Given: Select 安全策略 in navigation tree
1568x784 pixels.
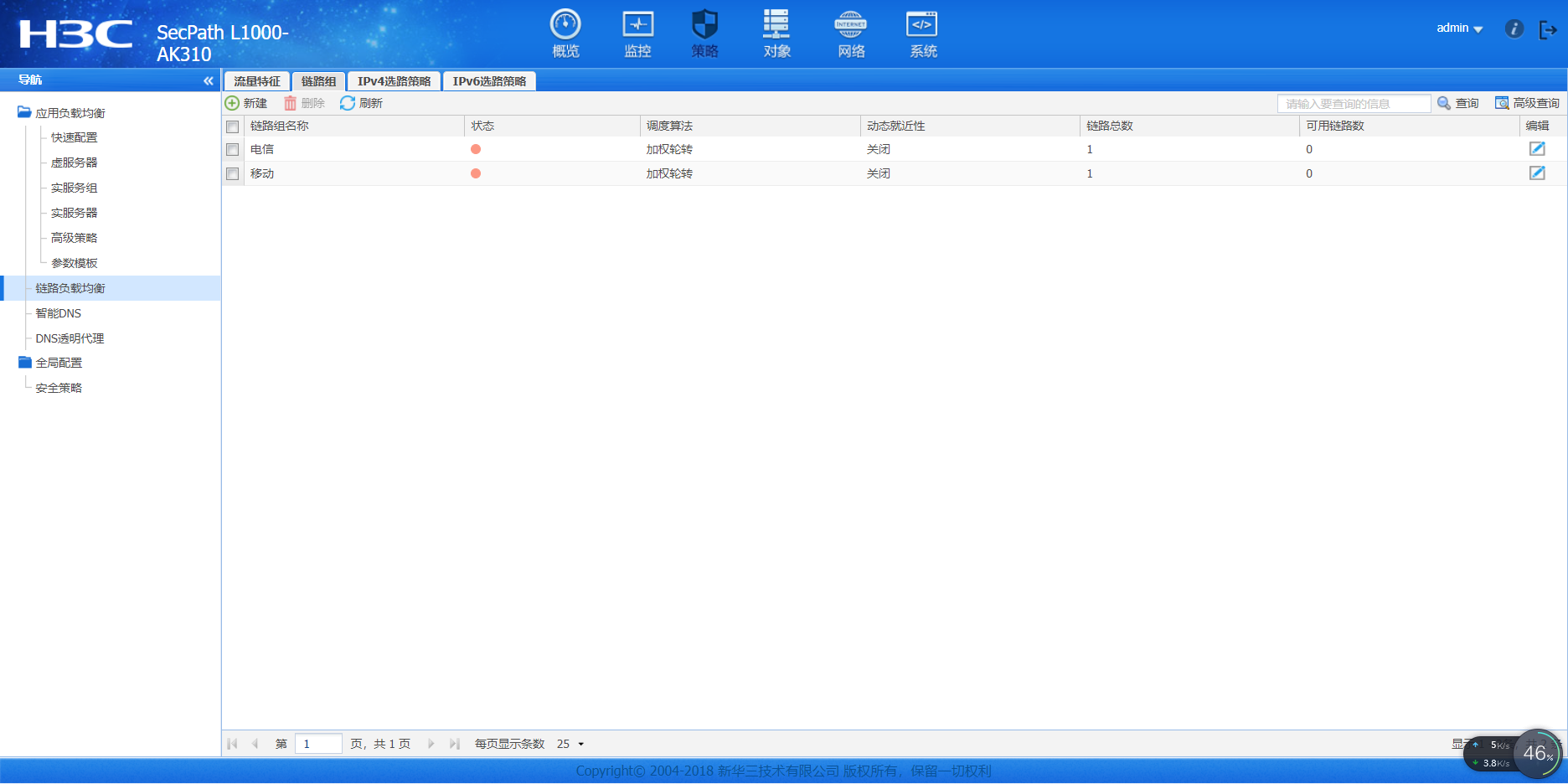Looking at the screenshot, I should [x=59, y=388].
